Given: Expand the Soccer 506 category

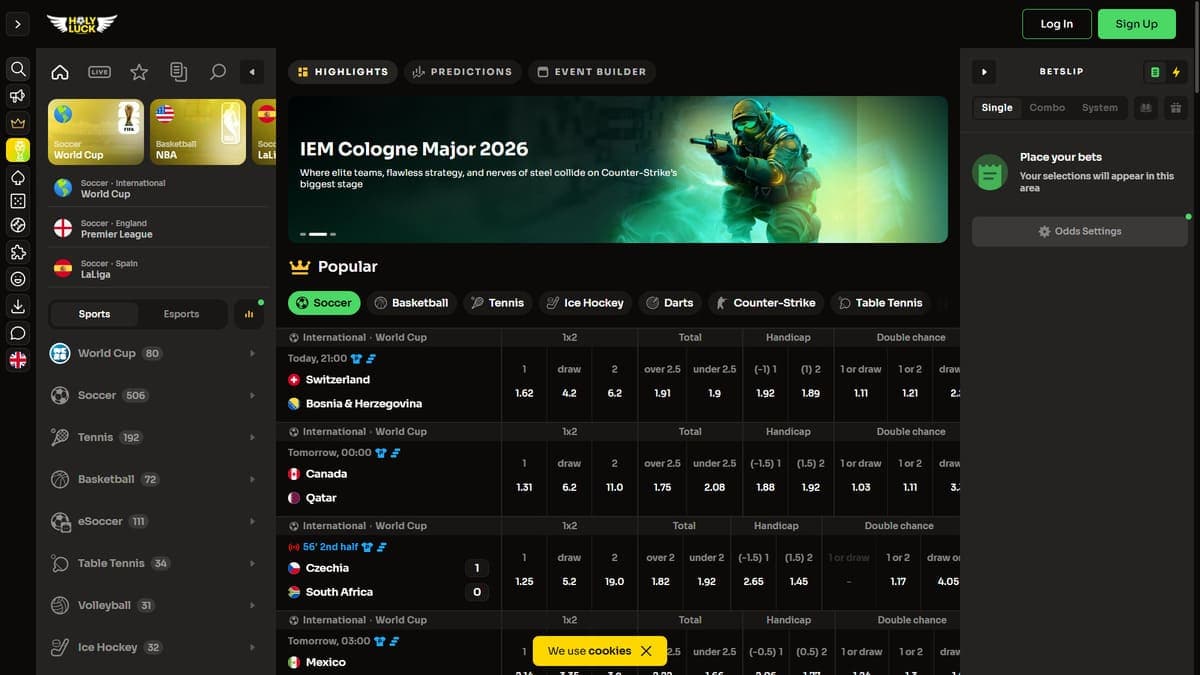Looking at the screenshot, I should [x=156, y=395].
